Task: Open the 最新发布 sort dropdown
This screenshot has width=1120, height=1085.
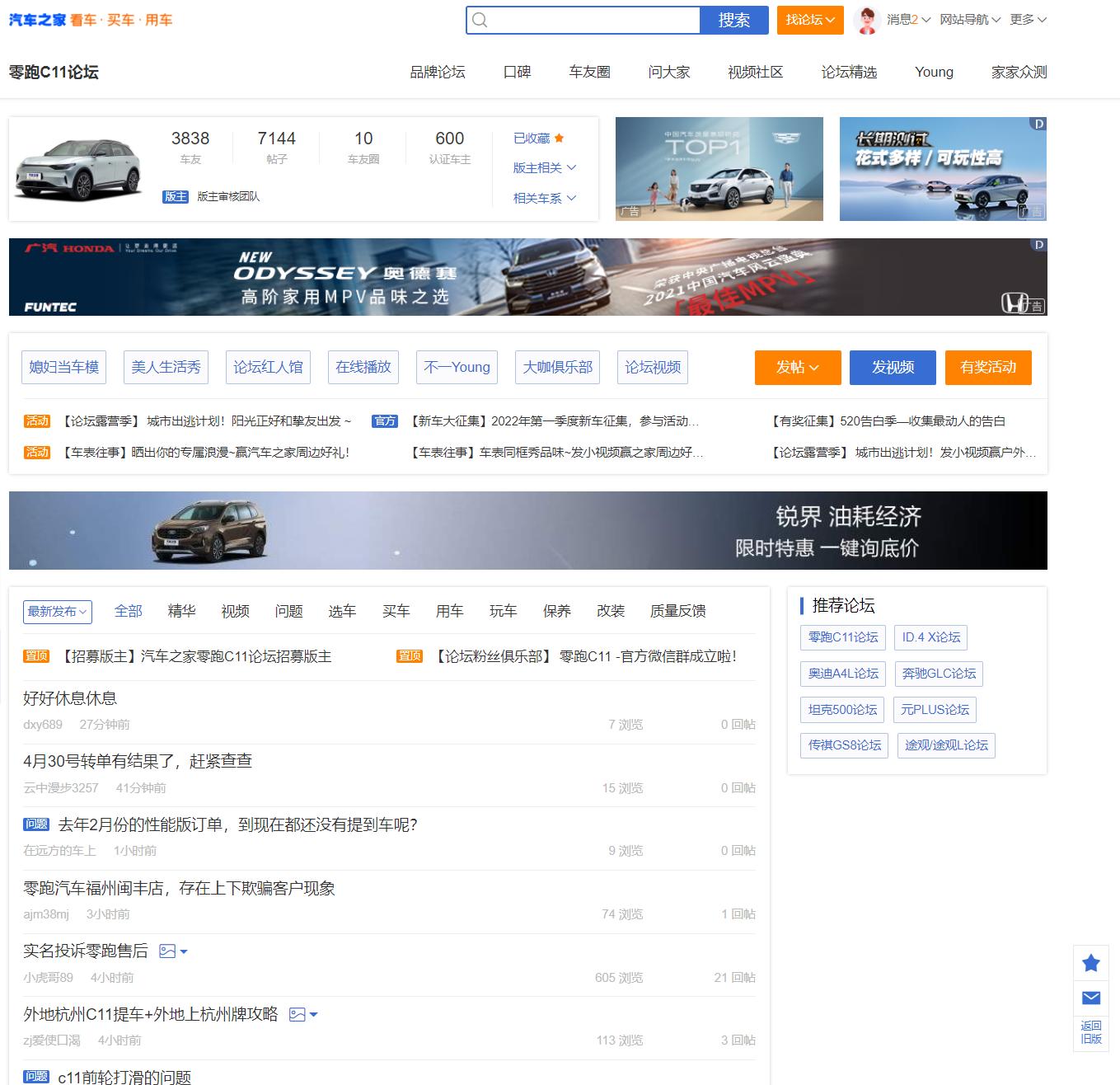Action: pyautogui.click(x=57, y=611)
